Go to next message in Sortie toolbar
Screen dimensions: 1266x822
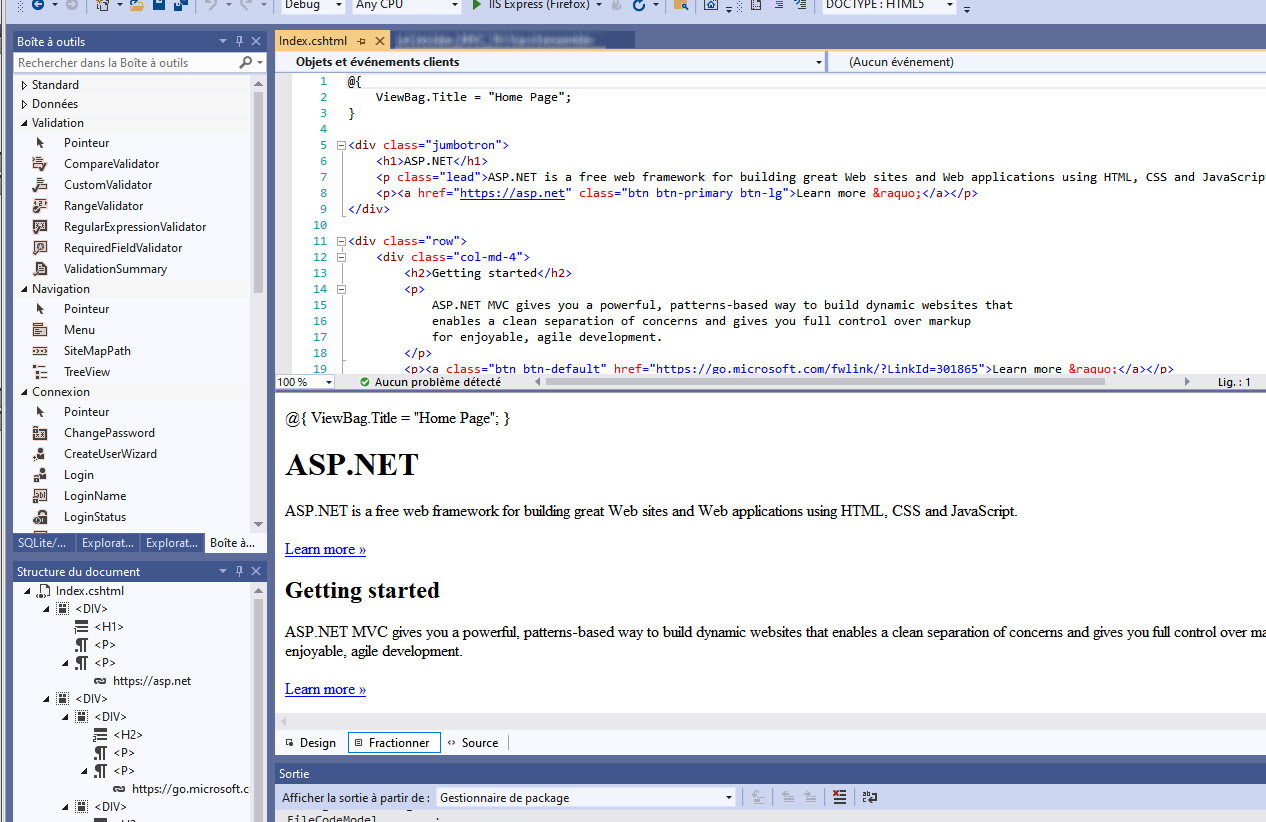[809, 797]
